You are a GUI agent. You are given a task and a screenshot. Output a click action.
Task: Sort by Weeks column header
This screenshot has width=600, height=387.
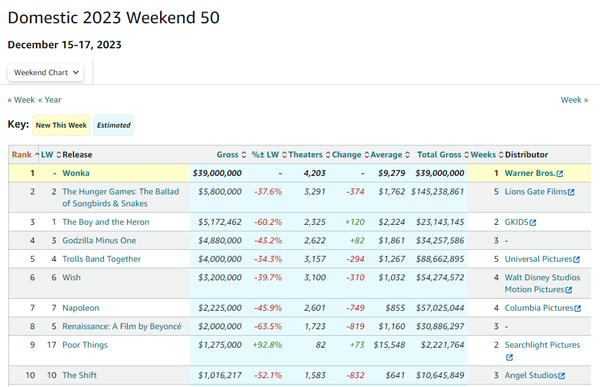pos(483,155)
